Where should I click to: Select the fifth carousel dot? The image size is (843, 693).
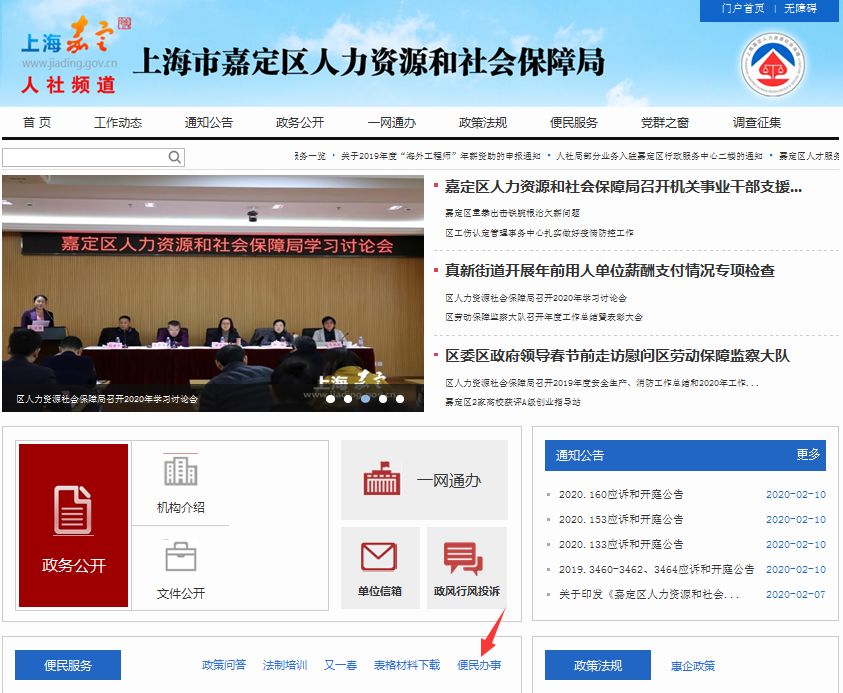pyautogui.click(x=400, y=399)
